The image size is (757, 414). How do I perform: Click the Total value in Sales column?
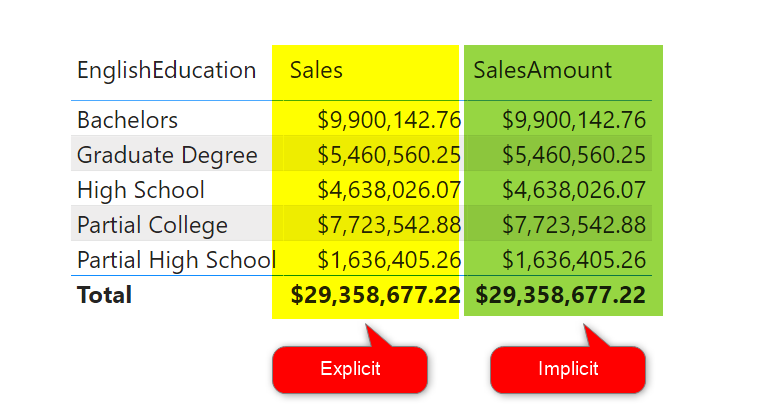(375, 295)
